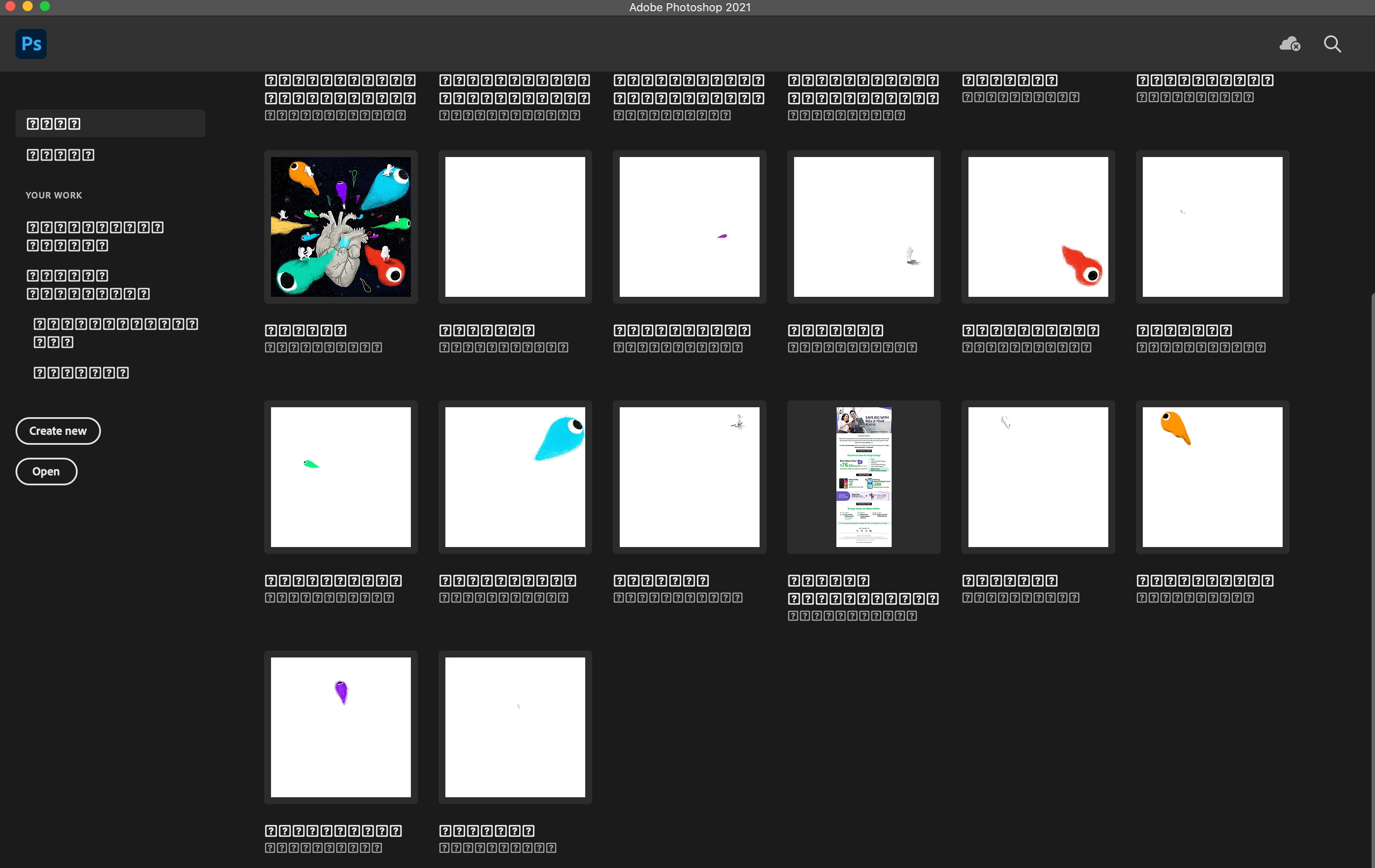The image size is (1375, 868).
Task: Open the thumbnail with tiny magenta streak
Action: (689, 226)
